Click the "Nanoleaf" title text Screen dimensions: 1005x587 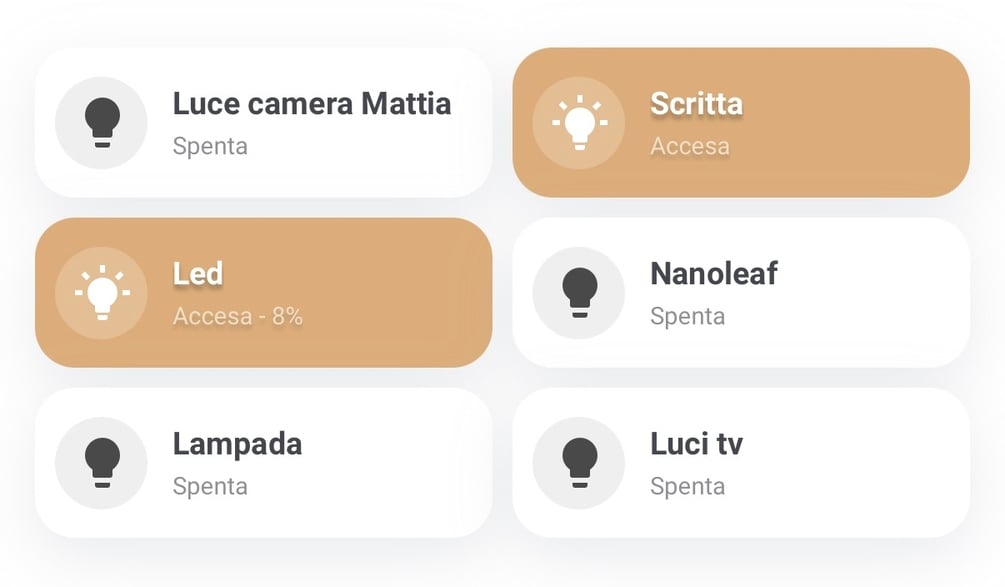[x=713, y=273]
